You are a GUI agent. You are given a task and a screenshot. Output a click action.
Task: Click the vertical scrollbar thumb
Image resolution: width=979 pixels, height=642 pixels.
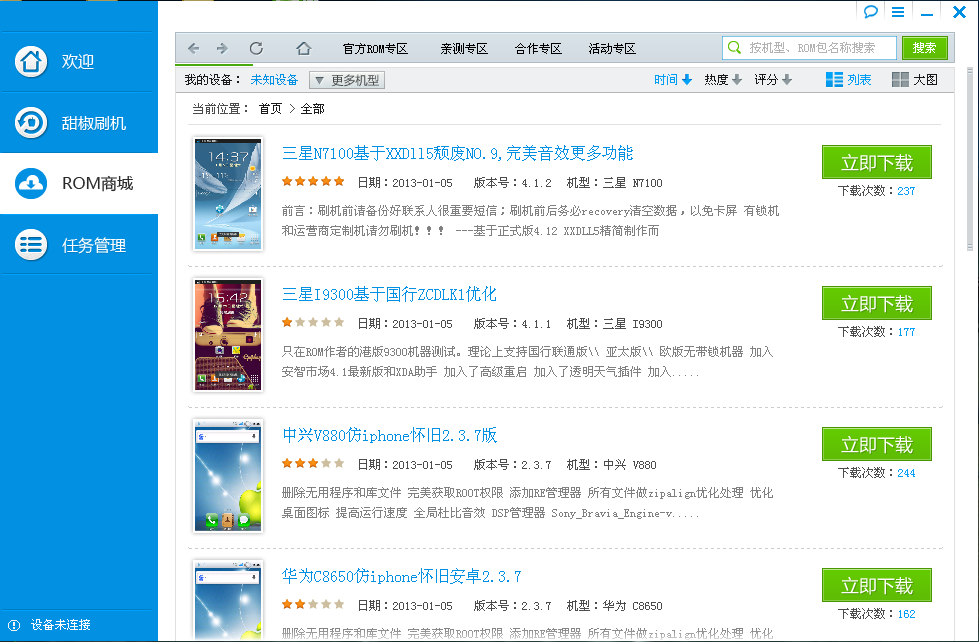tap(970, 159)
